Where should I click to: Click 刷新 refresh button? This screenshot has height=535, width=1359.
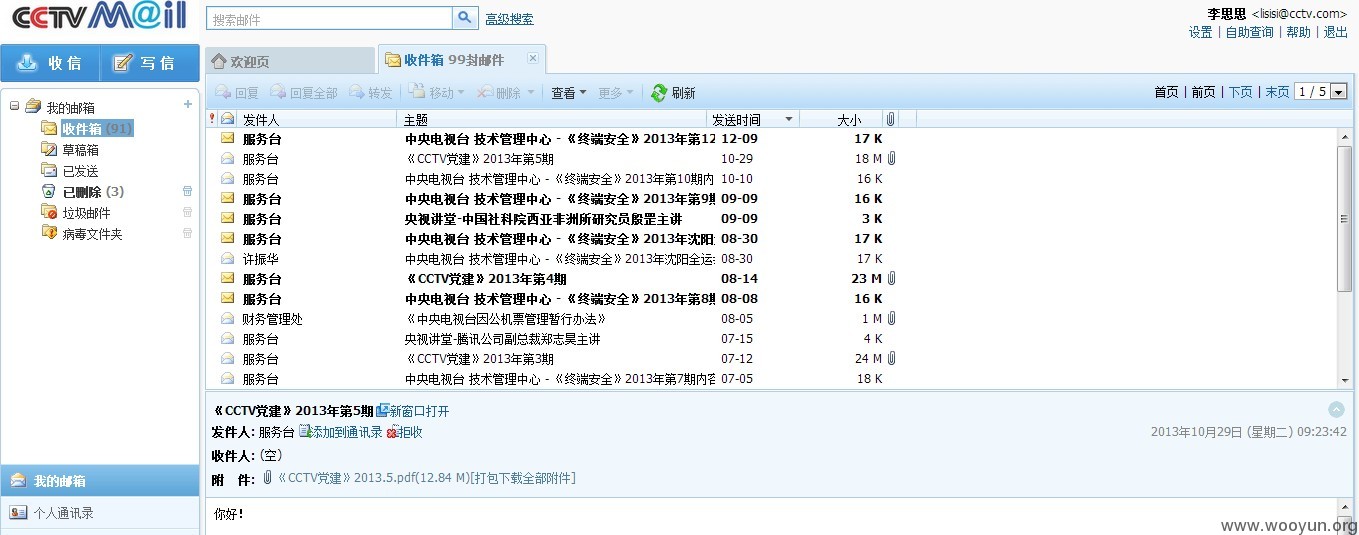pos(673,93)
